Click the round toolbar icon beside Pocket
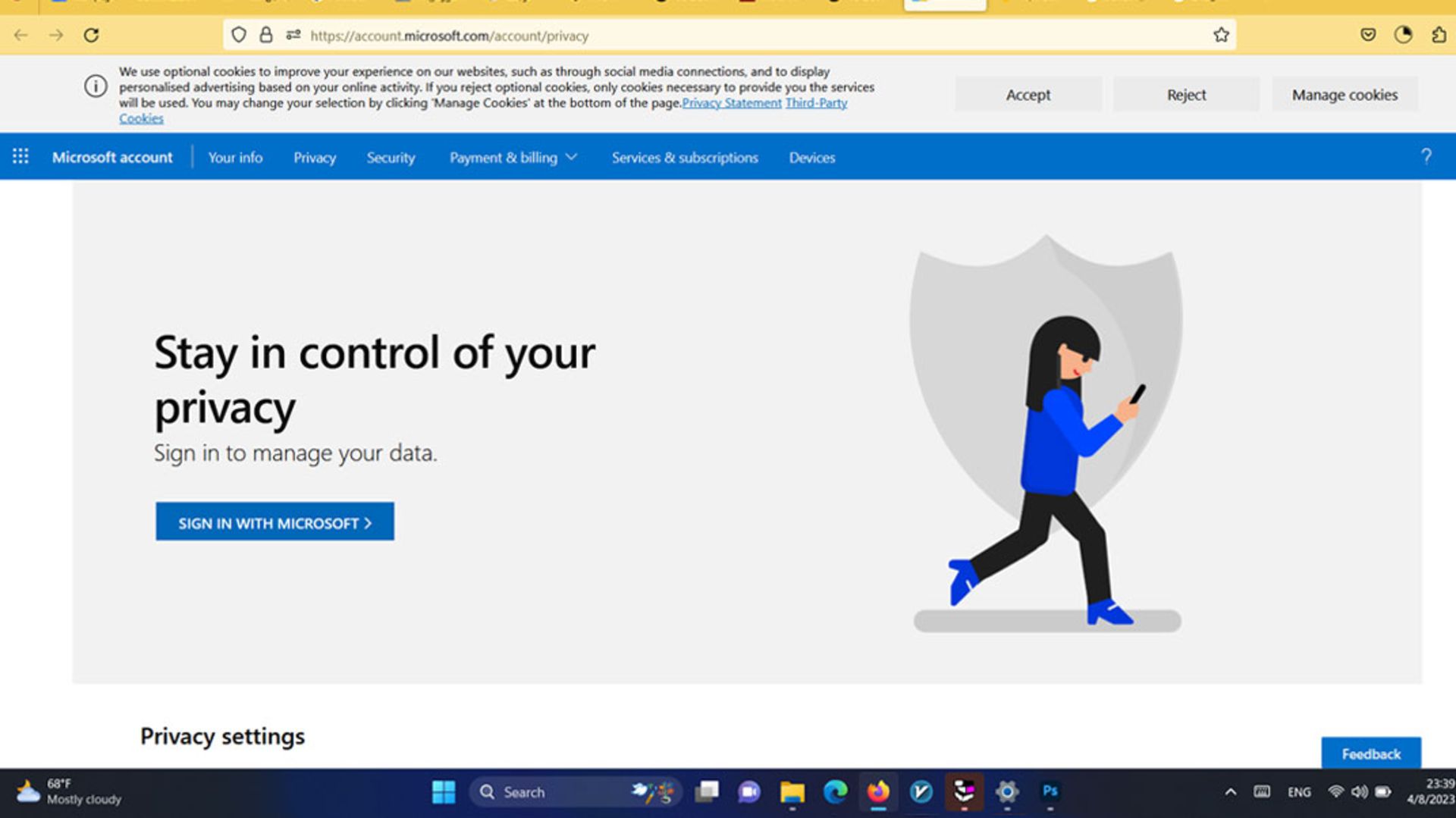Image resolution: width=1456 pixels, height=818 pixels. tap(1403, 35)
